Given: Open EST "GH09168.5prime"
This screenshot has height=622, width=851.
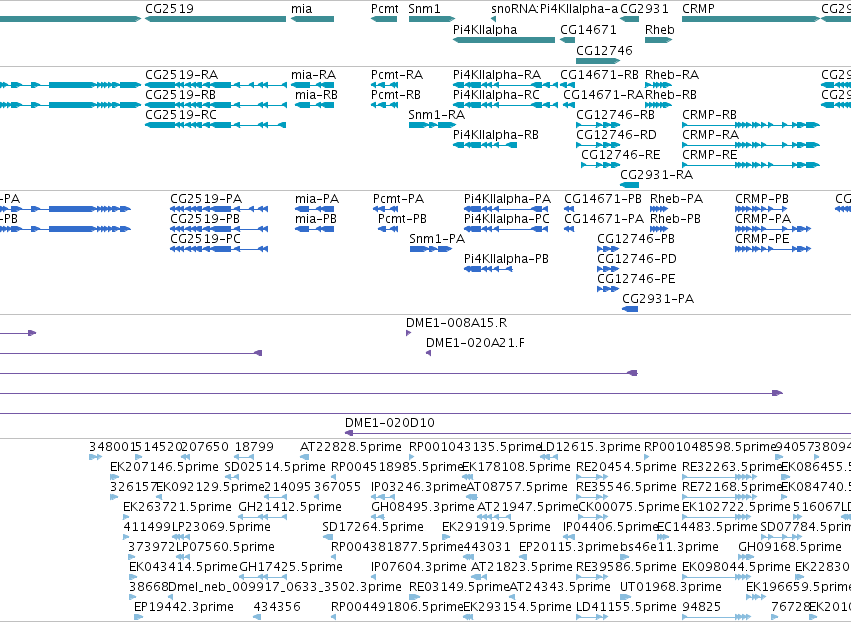Looking at the screenshot, I should click(790, 547).
